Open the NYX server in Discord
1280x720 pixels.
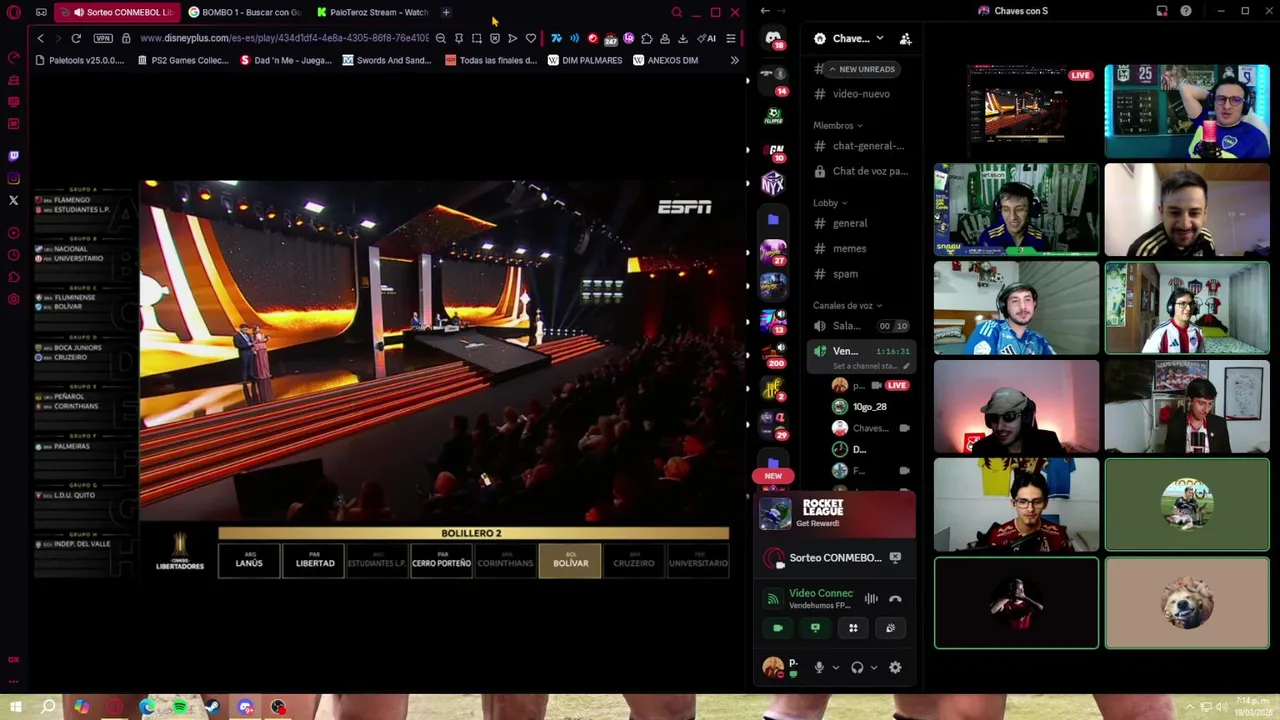tap(773, 184)
